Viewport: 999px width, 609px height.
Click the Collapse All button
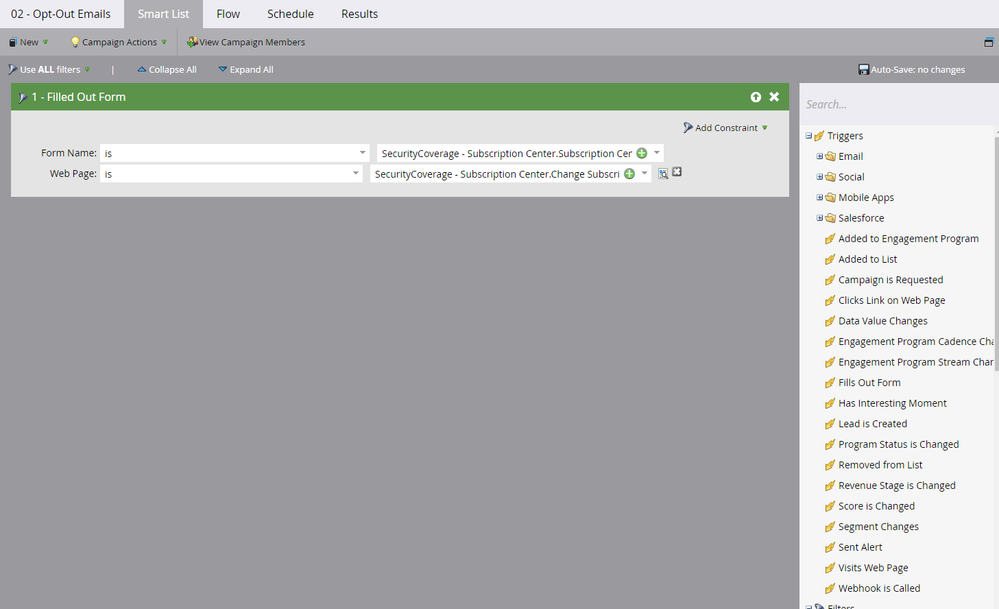tap(166, 70)
